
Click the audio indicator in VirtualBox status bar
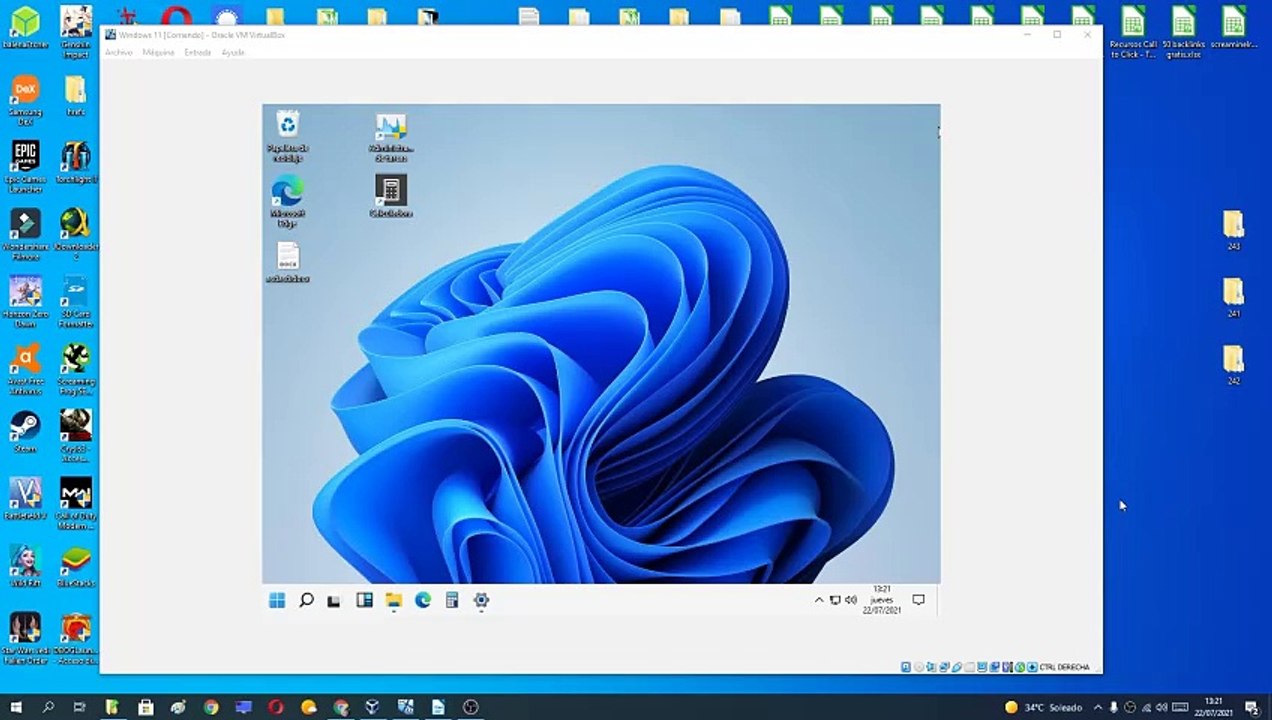931,667
